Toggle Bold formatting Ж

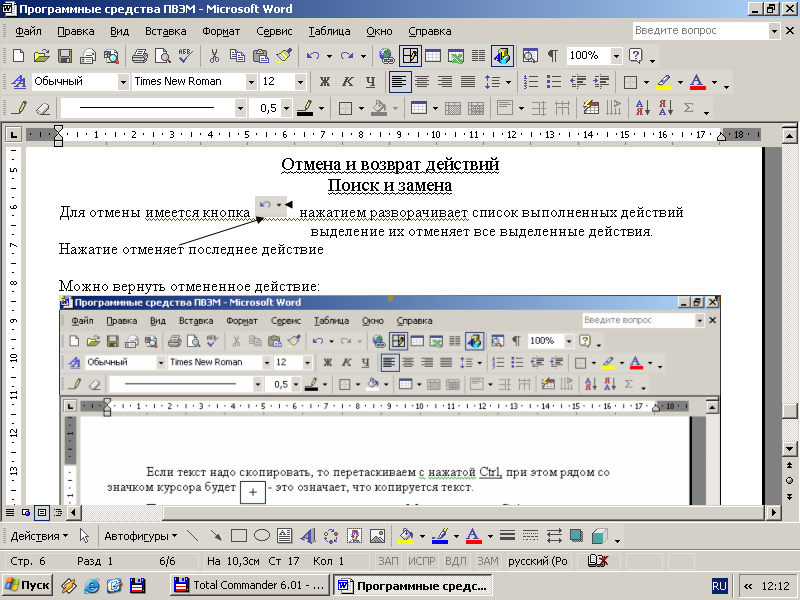[x=325, y=82]
